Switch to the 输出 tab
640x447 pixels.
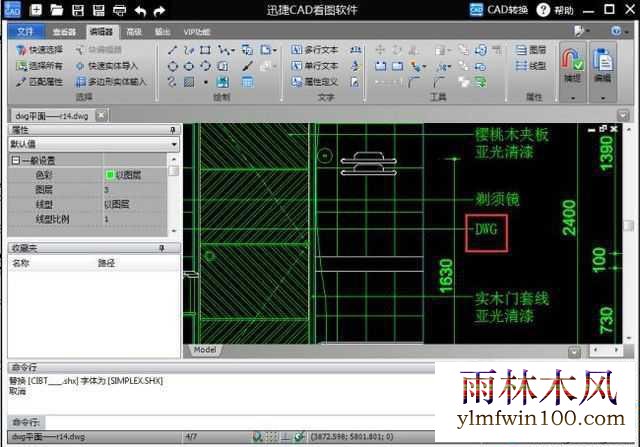tap(162, 32)
